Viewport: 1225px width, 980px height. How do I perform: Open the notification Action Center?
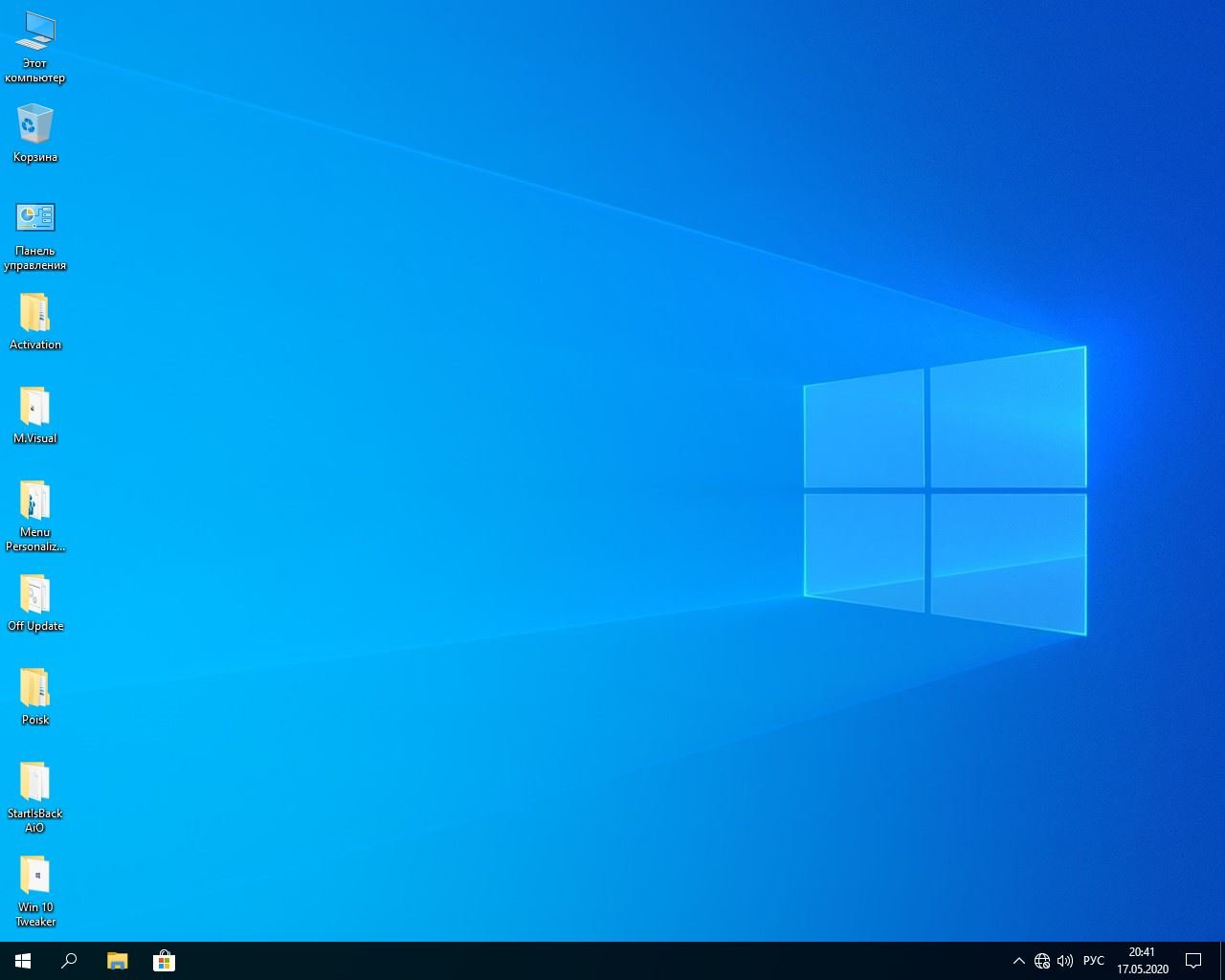1193,961
